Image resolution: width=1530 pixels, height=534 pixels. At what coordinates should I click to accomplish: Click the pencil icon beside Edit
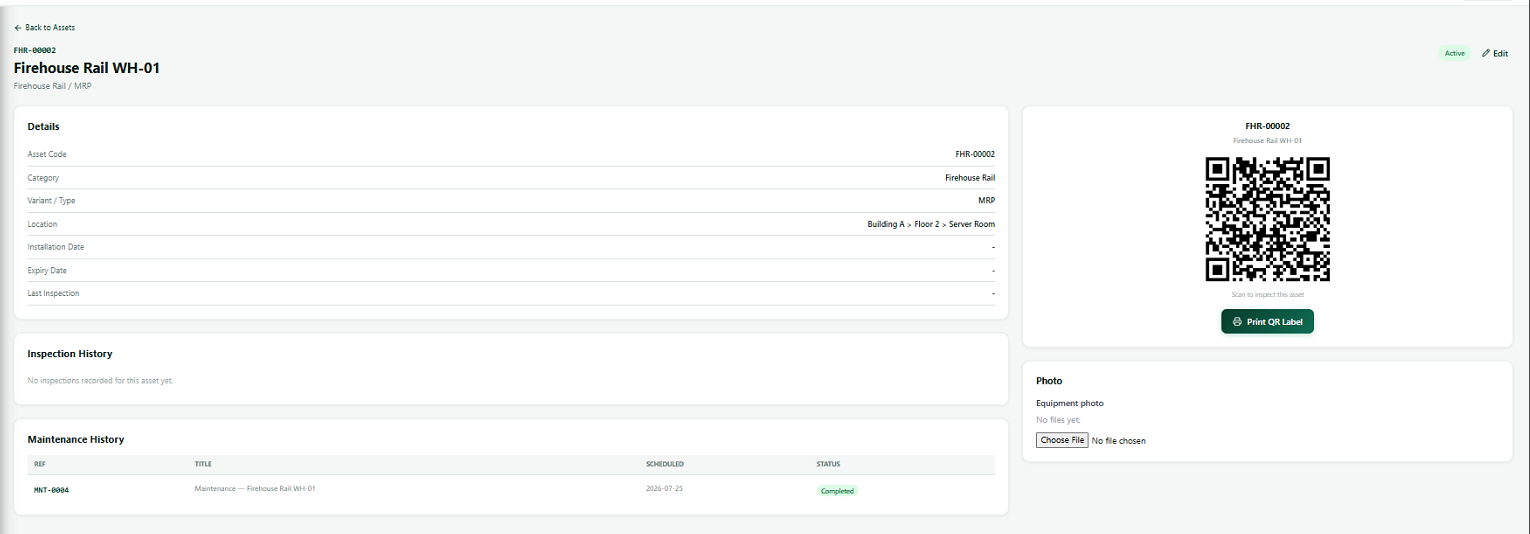point(1486,53)
